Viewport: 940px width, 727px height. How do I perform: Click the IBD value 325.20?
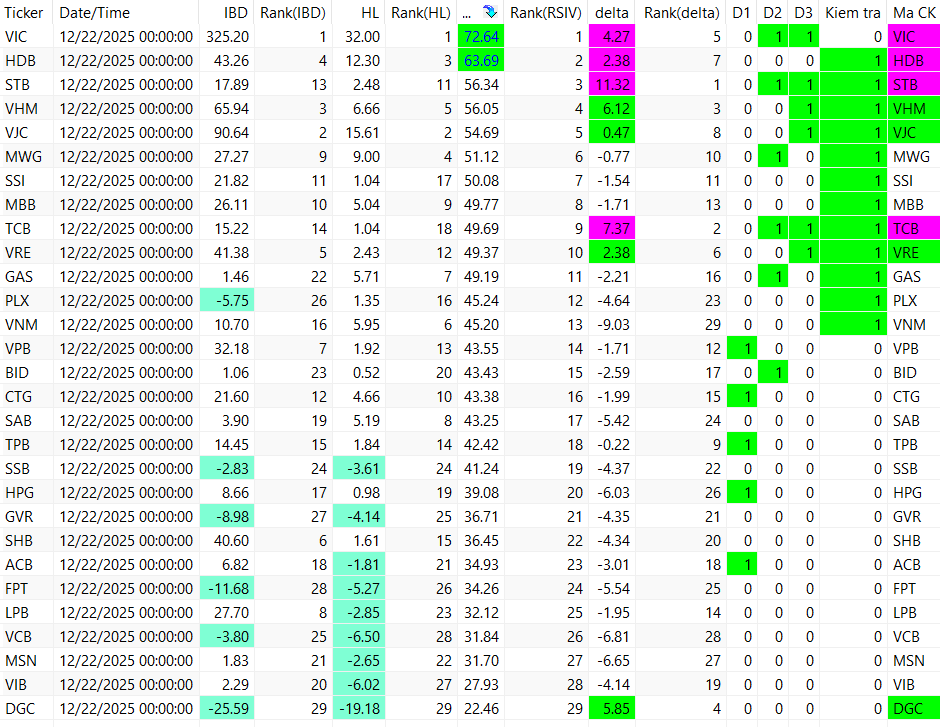click(x=227, y=37)
